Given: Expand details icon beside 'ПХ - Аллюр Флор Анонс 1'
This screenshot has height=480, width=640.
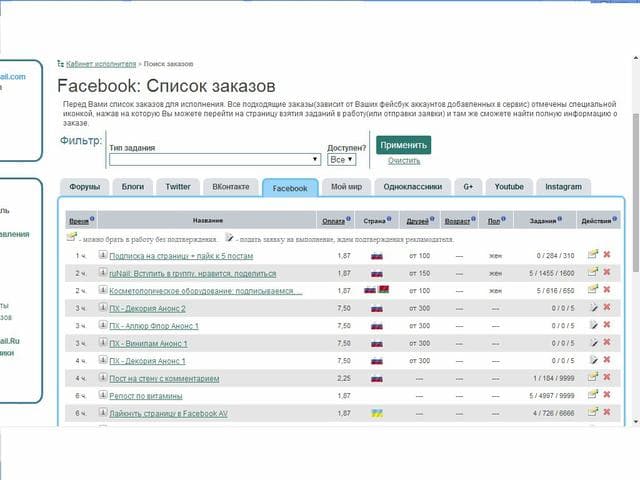Looking at the screenshot, I should (x=103, y=325).
